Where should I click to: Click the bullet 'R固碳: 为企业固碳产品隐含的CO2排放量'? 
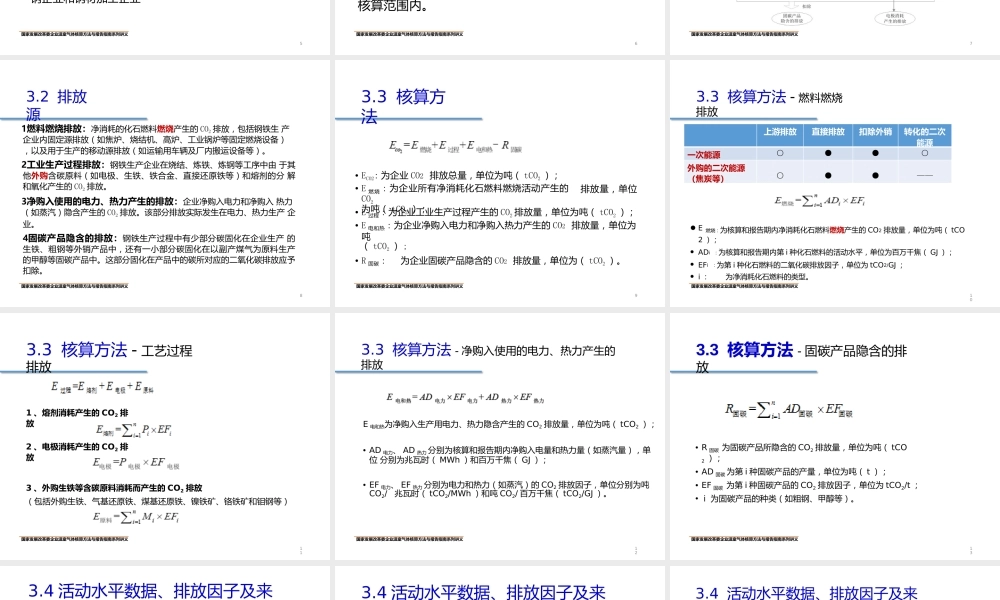tap(488, 261)
